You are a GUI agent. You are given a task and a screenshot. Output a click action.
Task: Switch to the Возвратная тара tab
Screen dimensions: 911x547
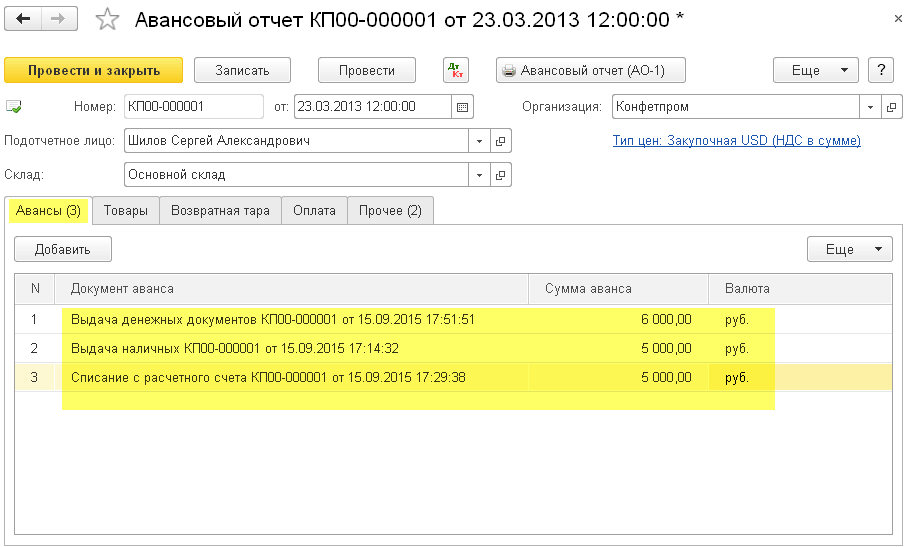pos(220,211)
